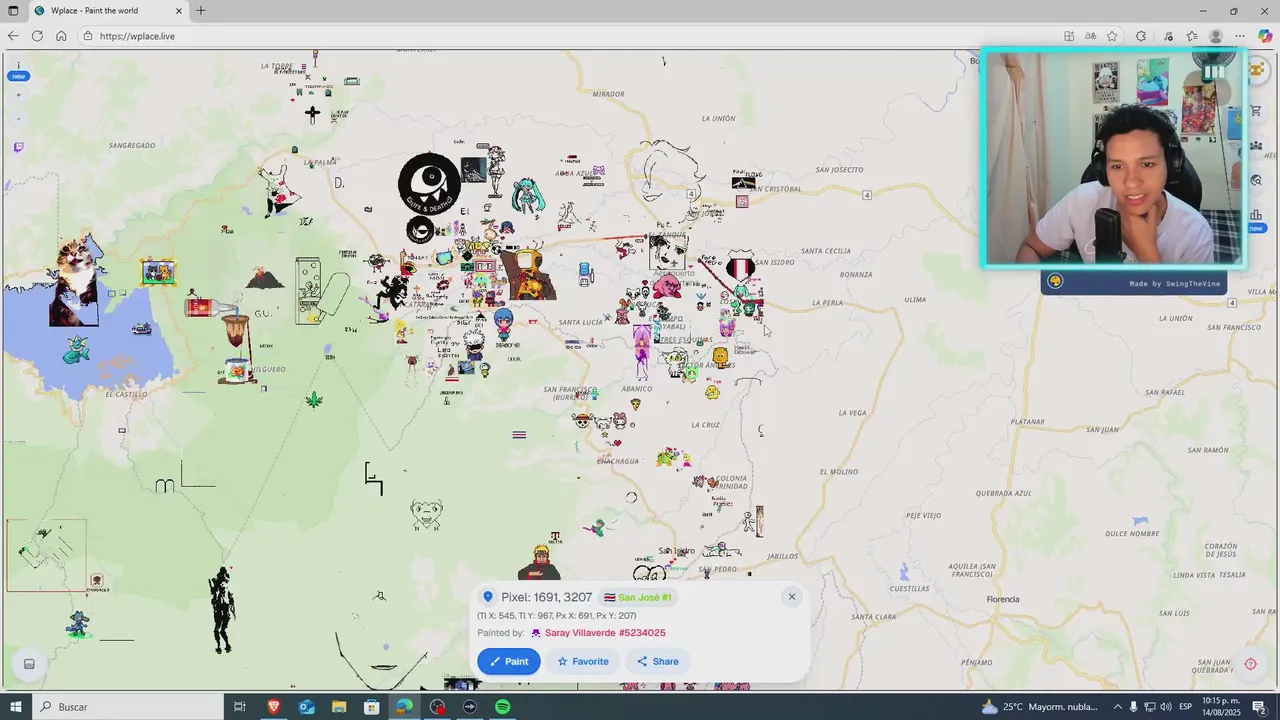The image size is (1280, 720).
Task: Click the locate-me target icon
Action: coord(1250,664)
